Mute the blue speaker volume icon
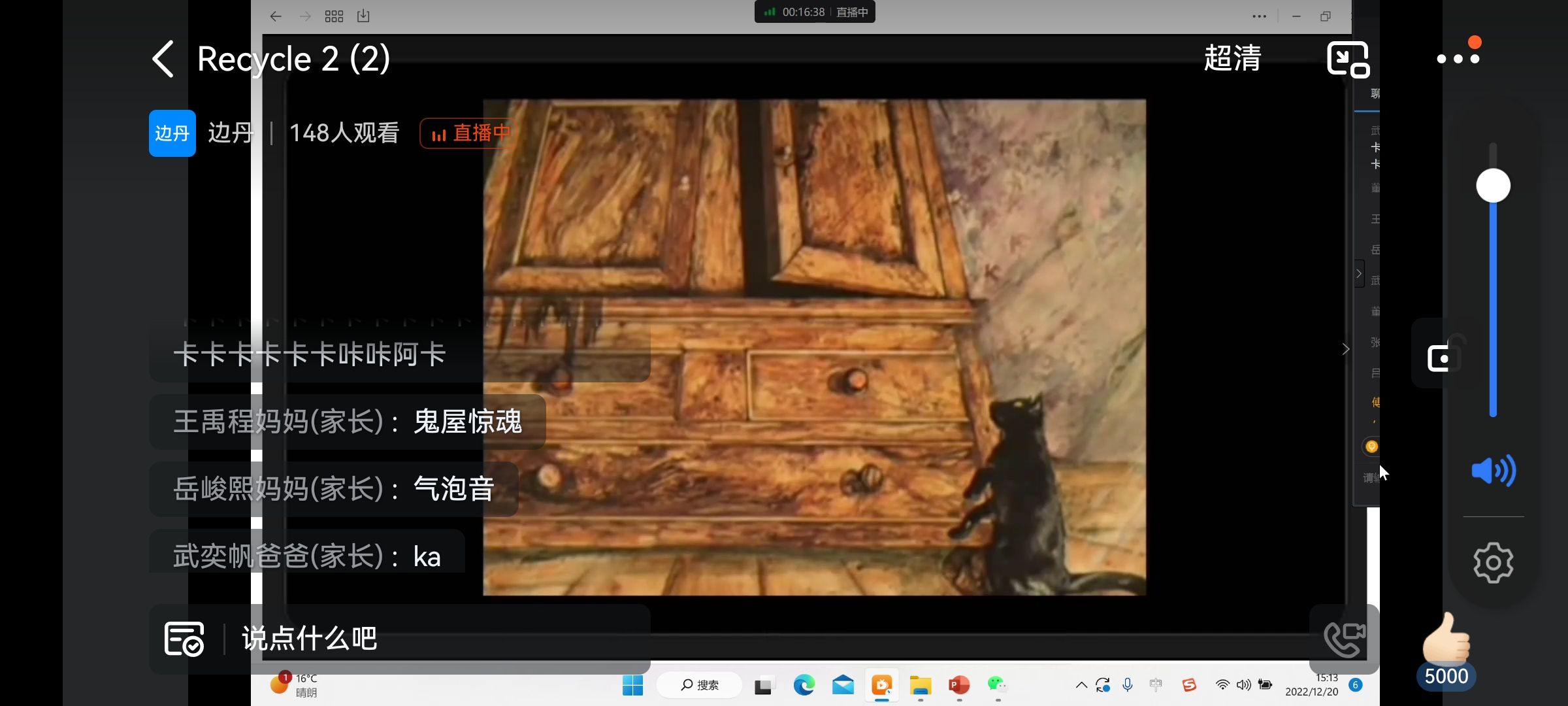This screenshot has width=1568, height=706. (x=1493, y=471)
